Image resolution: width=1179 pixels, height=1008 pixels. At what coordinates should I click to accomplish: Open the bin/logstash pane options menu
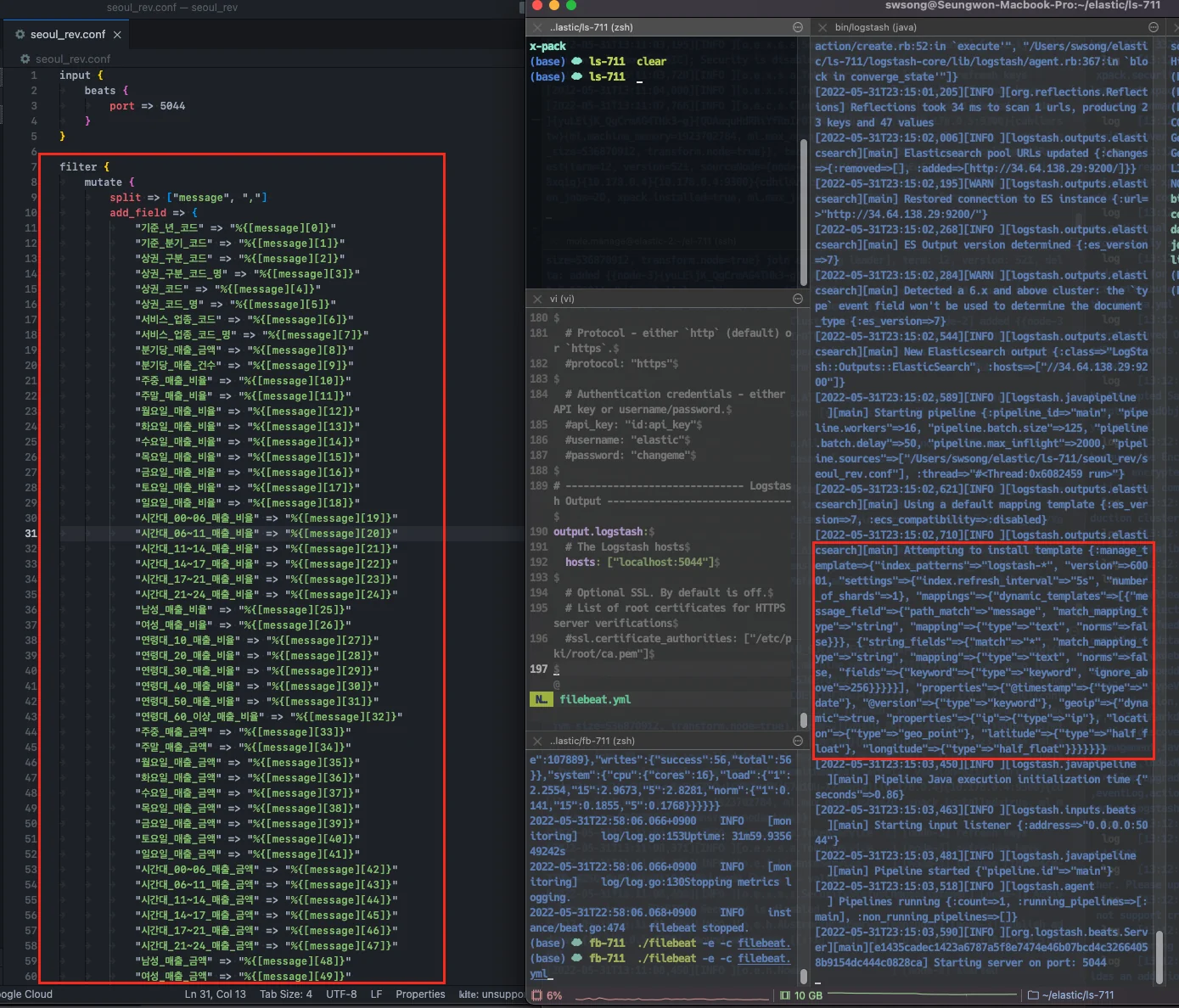tap(1154, 28)
